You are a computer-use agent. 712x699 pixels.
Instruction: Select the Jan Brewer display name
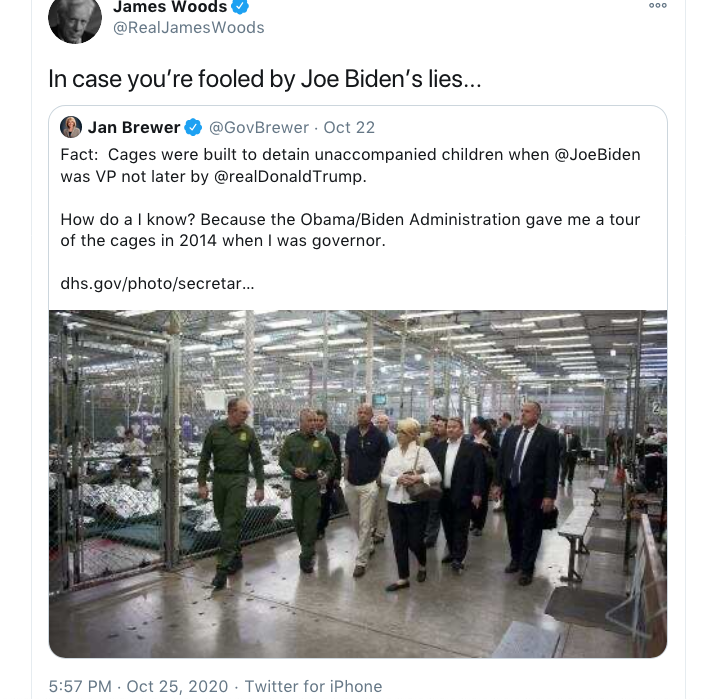click(x=134, y=127)
